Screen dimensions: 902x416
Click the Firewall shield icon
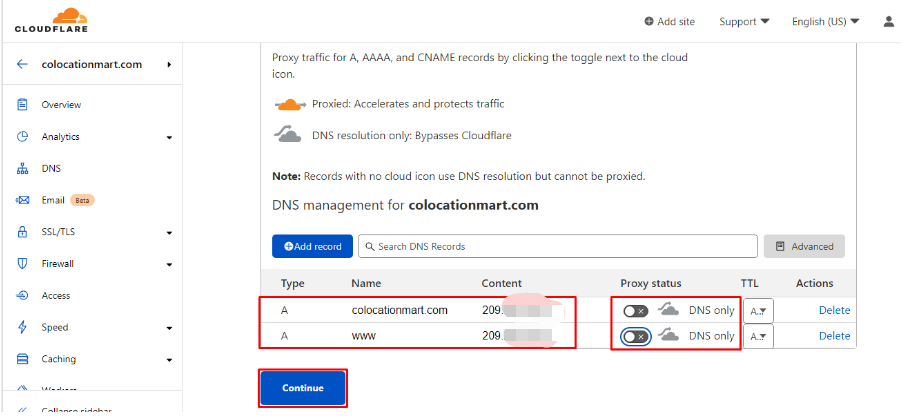coord(22,264)
